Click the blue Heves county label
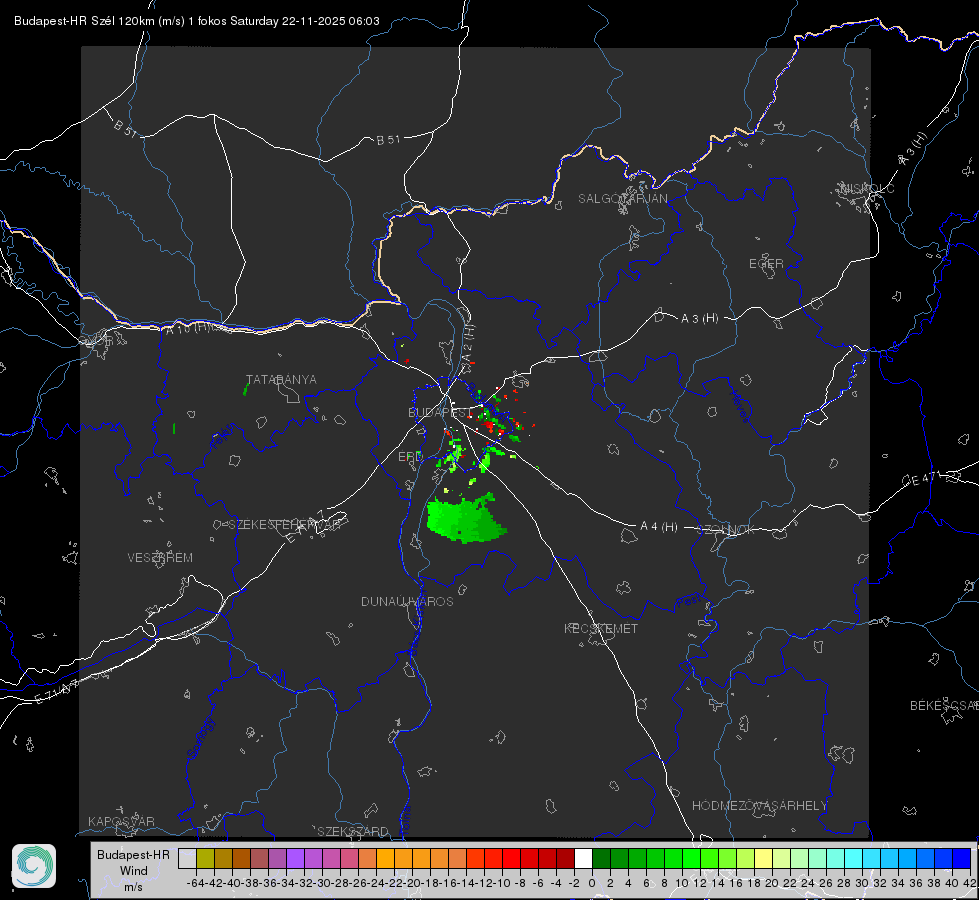Image resolution: width=979 pixels, height=900 pixels. coord(739,405)
